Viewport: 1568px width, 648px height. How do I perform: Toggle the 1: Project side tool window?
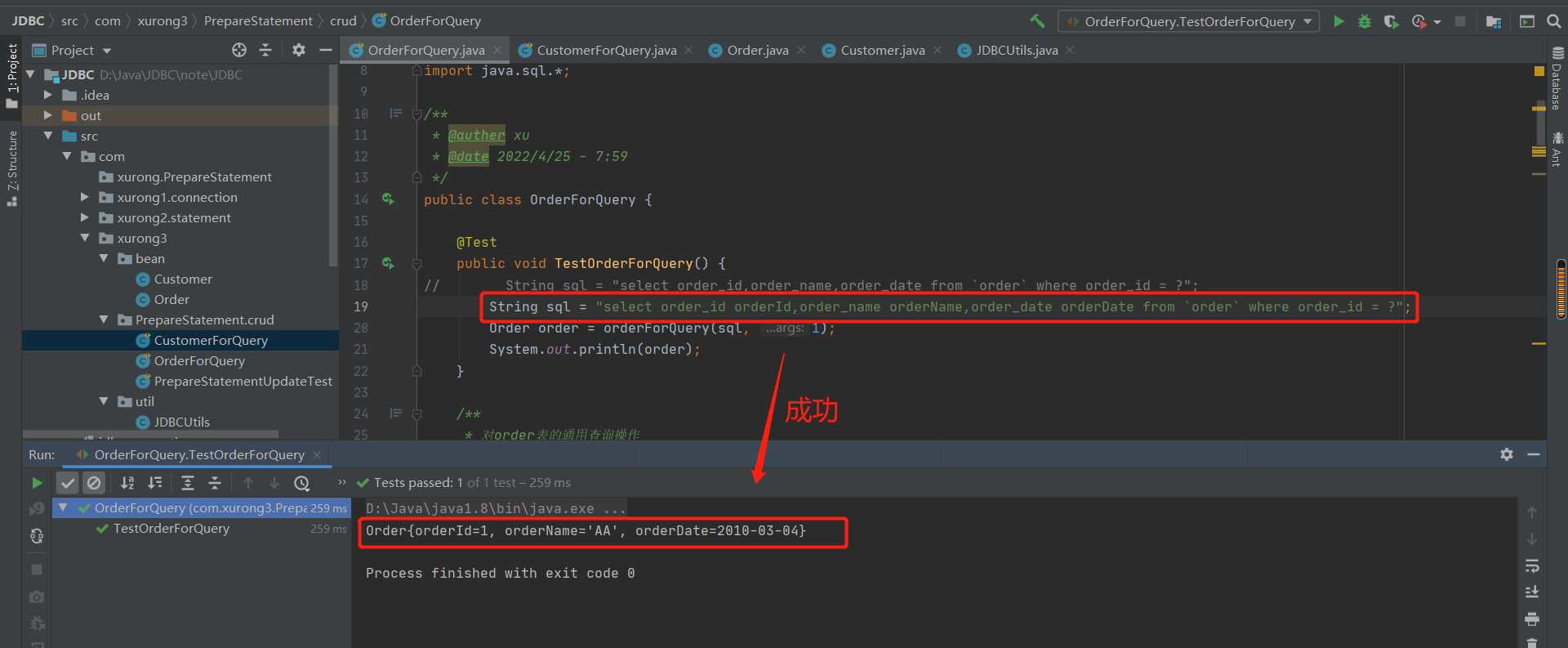pos(11,75)
